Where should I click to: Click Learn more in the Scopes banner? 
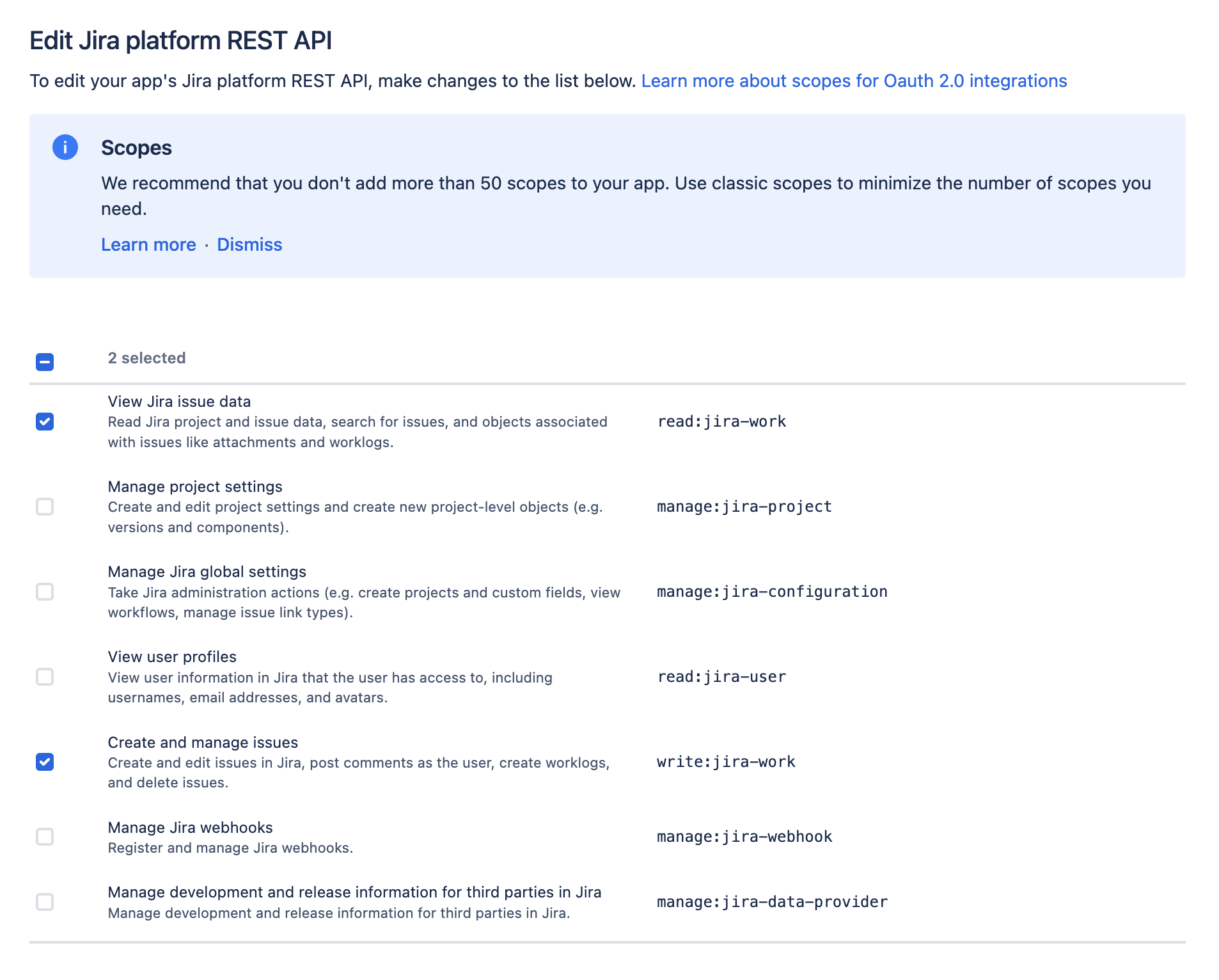click(x=148, y=244)
